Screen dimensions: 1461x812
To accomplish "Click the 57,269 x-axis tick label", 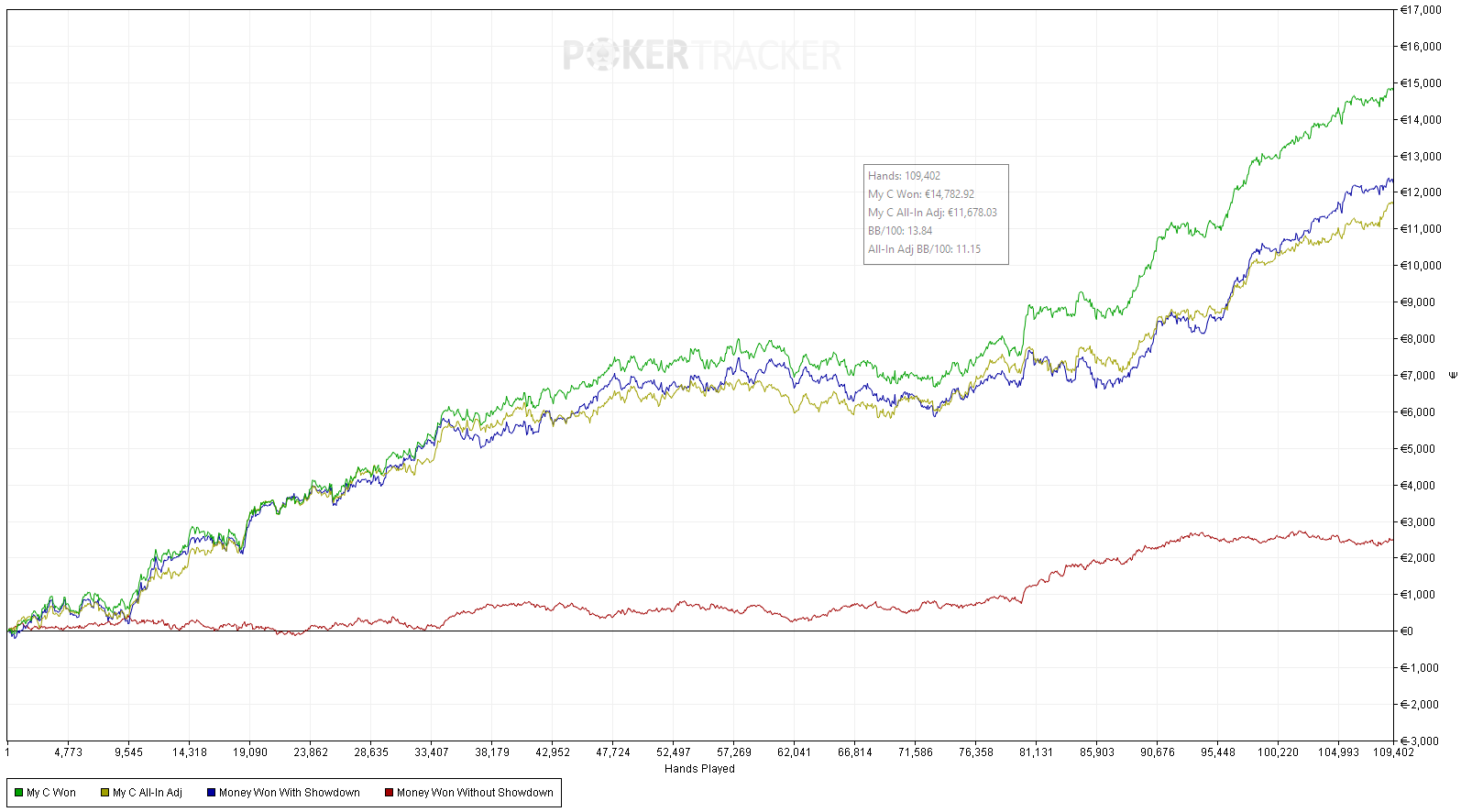I will (734, 752).
